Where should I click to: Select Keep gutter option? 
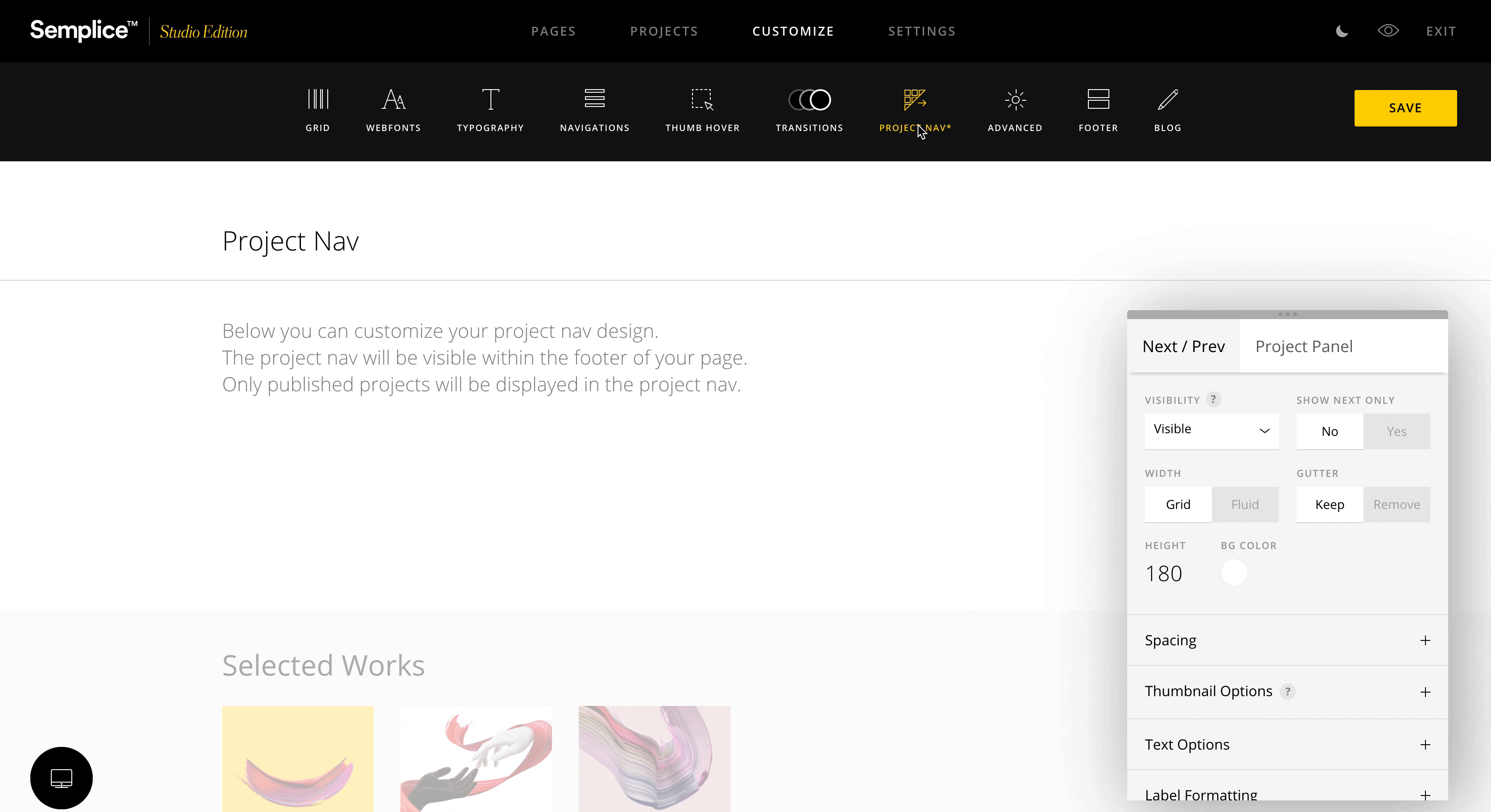coord(1330,504)
